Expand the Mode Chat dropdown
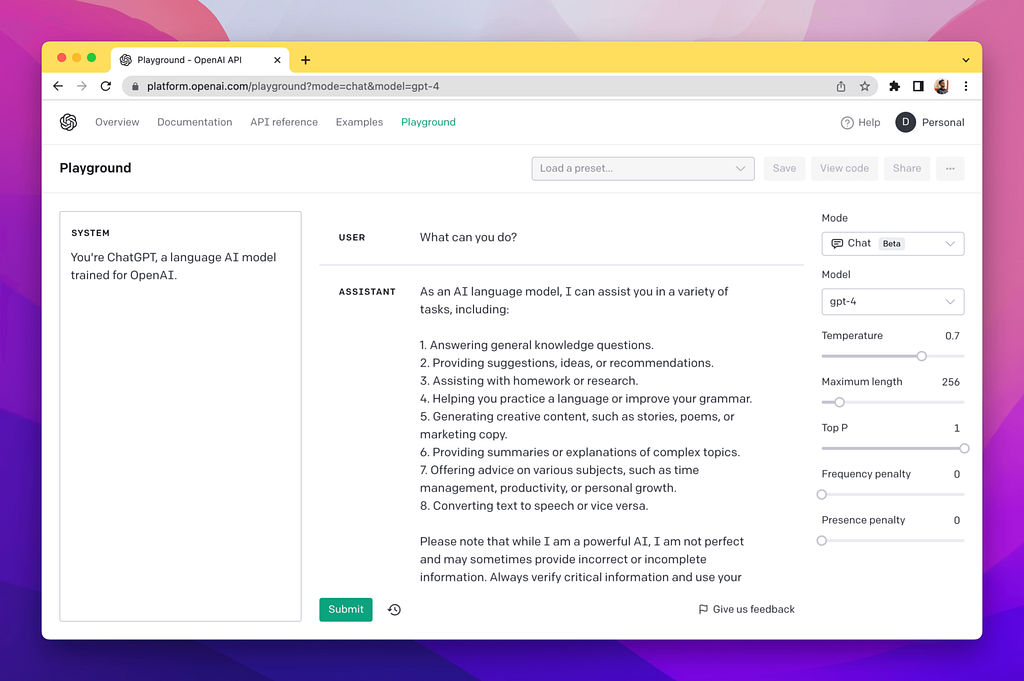1024x681 pixels. click(893, 244)
